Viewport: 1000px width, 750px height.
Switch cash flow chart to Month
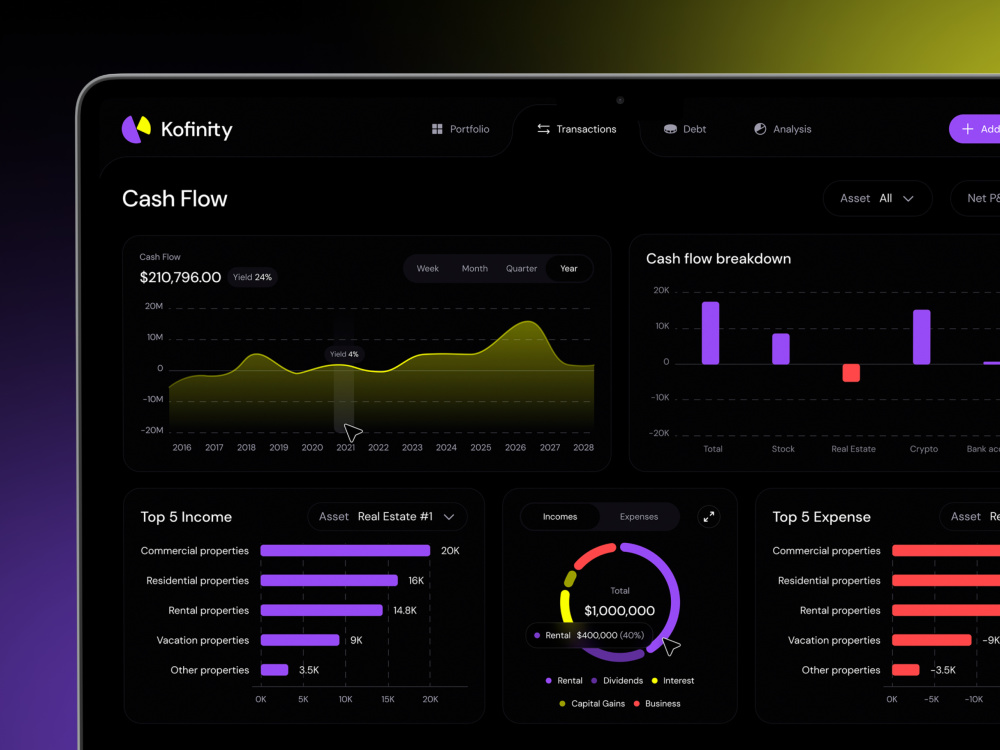(474, 268)
